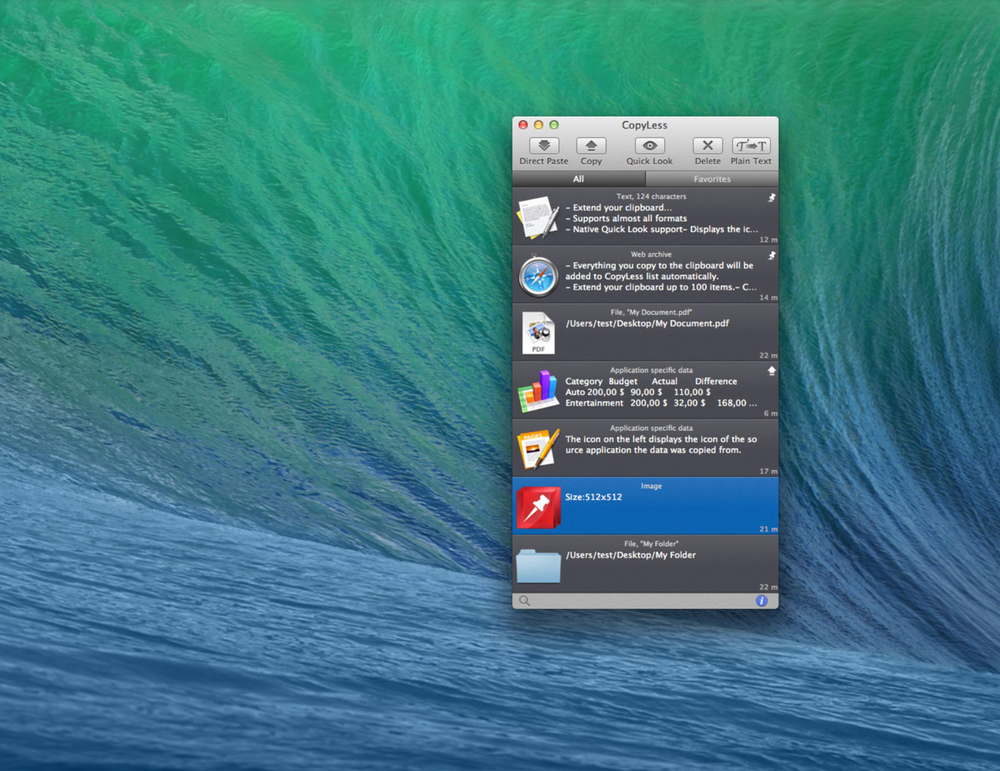Image resolution: width=1000 pixels, height=771 pixels.
Task: Close the CopyLess window
Action: 523,125
